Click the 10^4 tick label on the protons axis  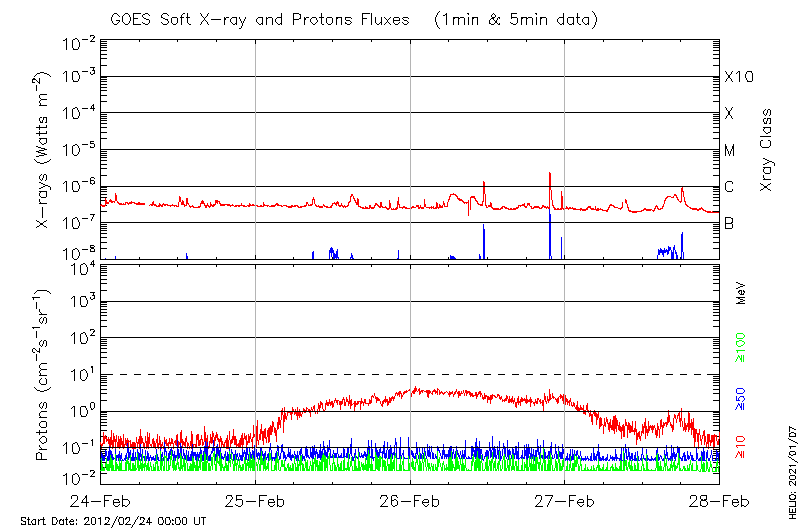[x=81, y=266]
